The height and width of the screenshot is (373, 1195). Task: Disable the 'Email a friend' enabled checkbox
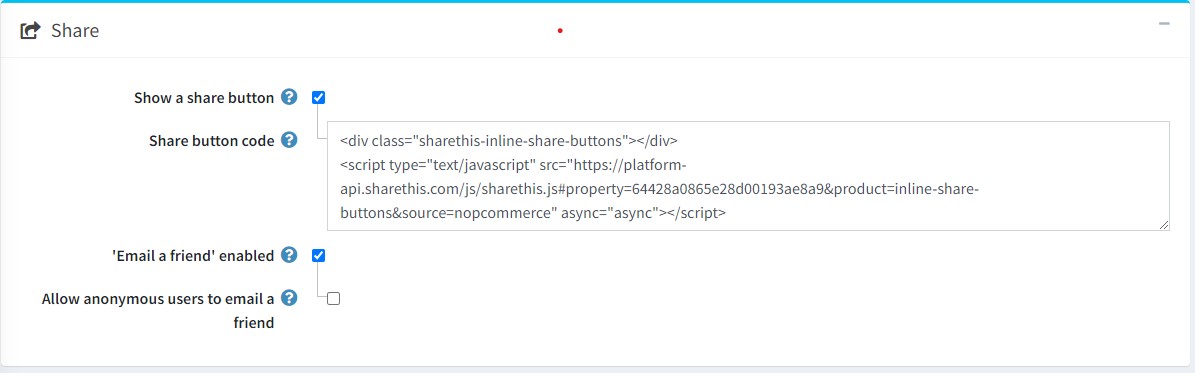click(319, 256)
